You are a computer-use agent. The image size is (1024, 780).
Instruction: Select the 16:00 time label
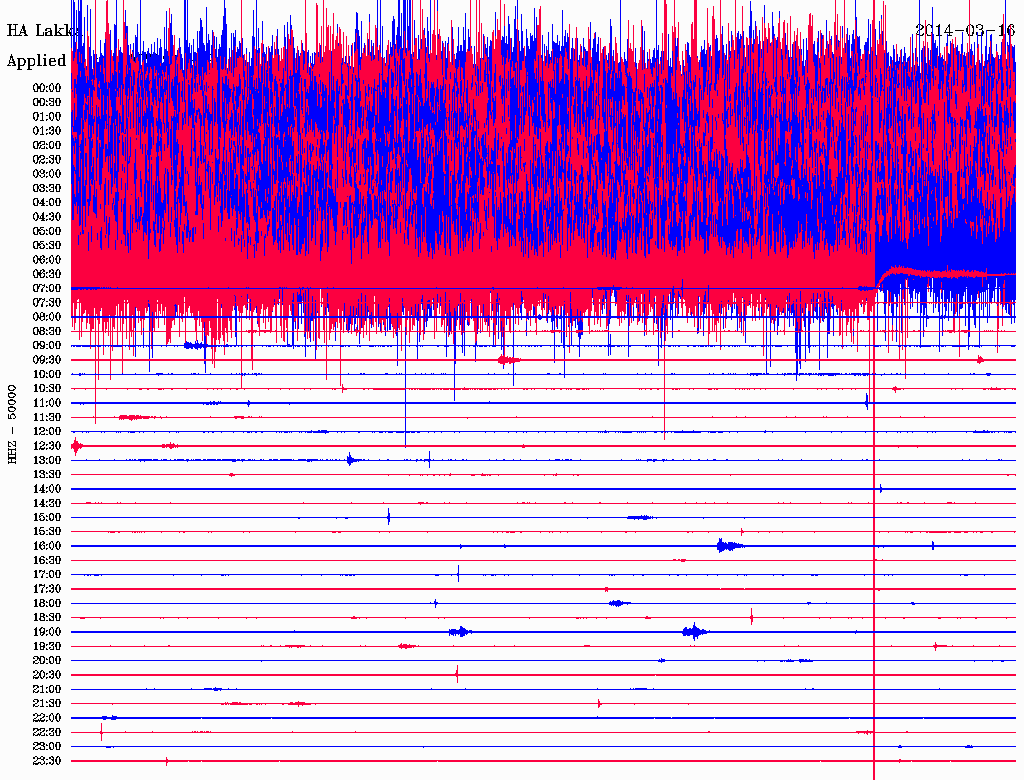coord(47,546)
